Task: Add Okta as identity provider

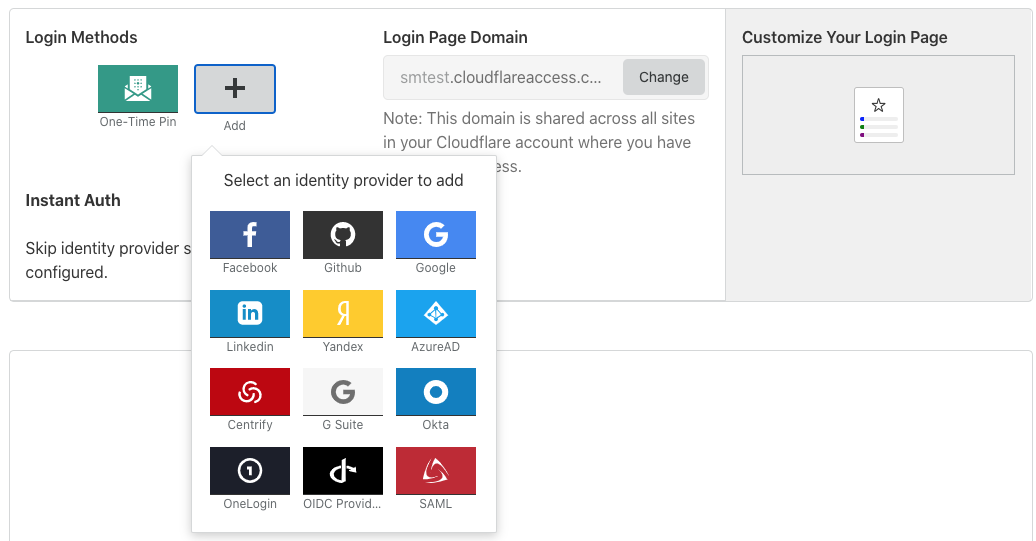Action: (435, 392)
